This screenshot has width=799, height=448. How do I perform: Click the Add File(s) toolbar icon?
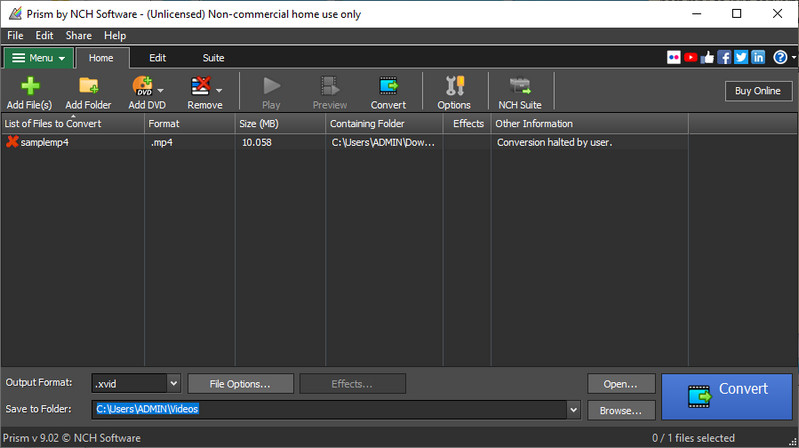click(29, 91)
